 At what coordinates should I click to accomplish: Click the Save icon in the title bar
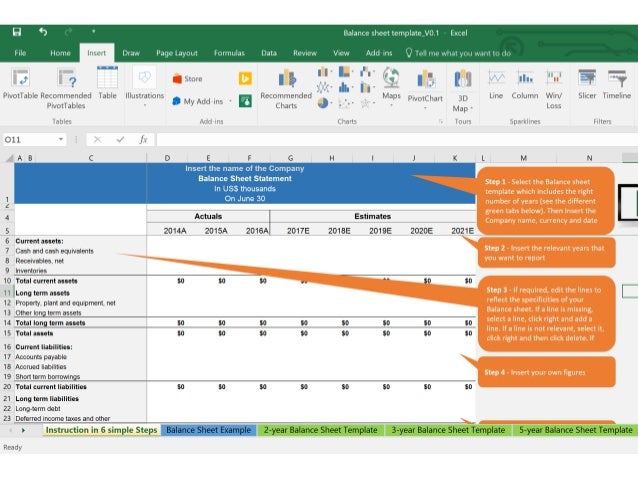point(17,32)
